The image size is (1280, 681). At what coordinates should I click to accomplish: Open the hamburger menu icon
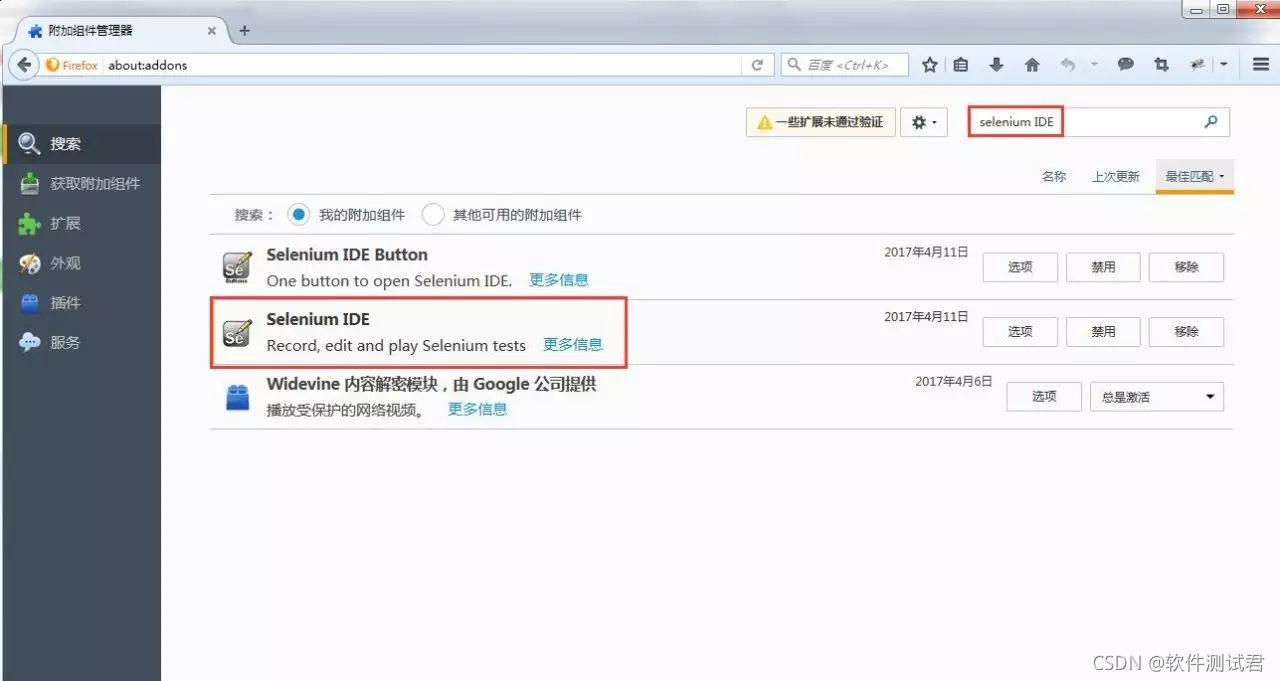pos(1260,65)
